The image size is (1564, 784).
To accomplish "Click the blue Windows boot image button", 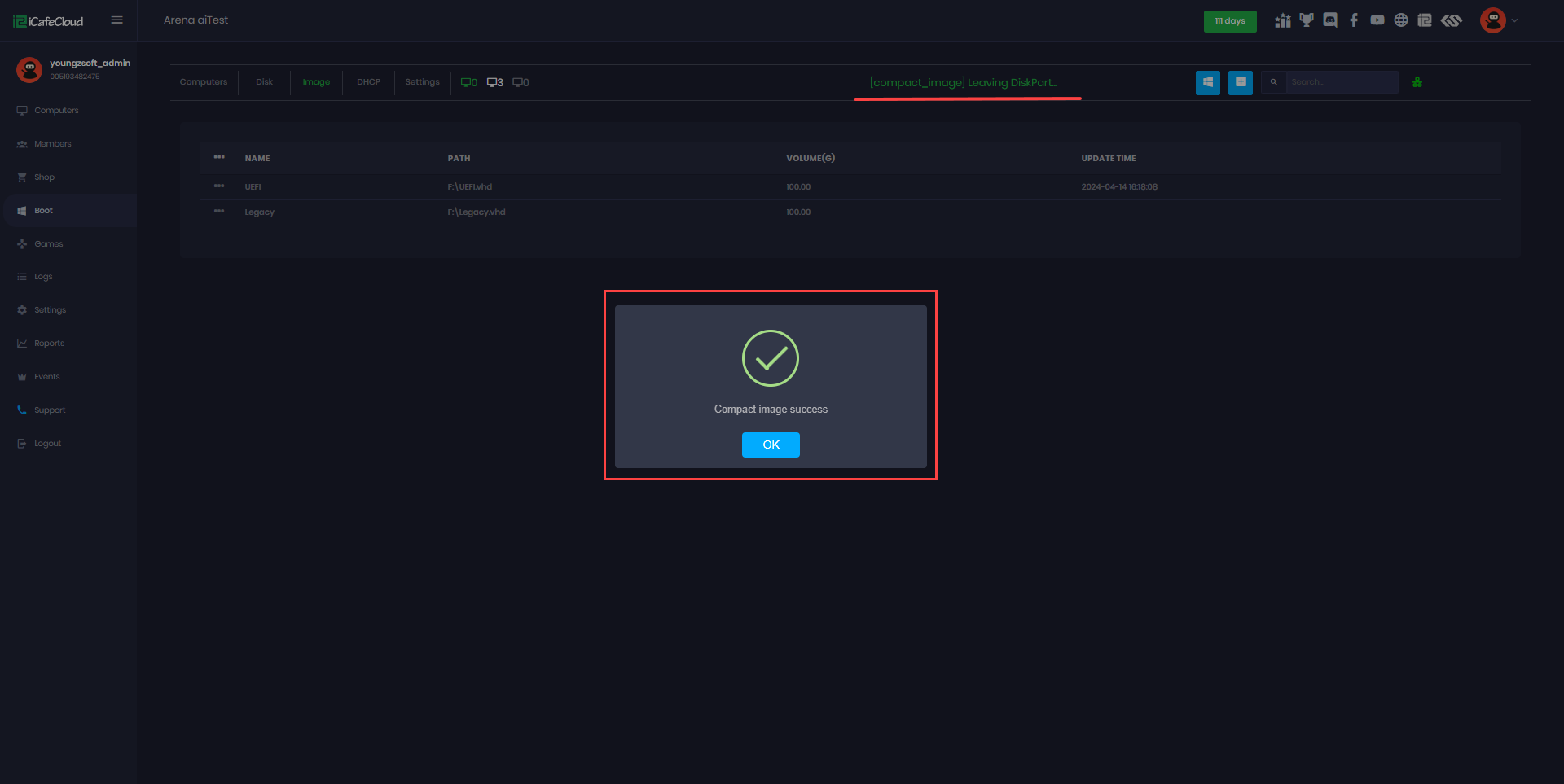I will (1208, 82).
